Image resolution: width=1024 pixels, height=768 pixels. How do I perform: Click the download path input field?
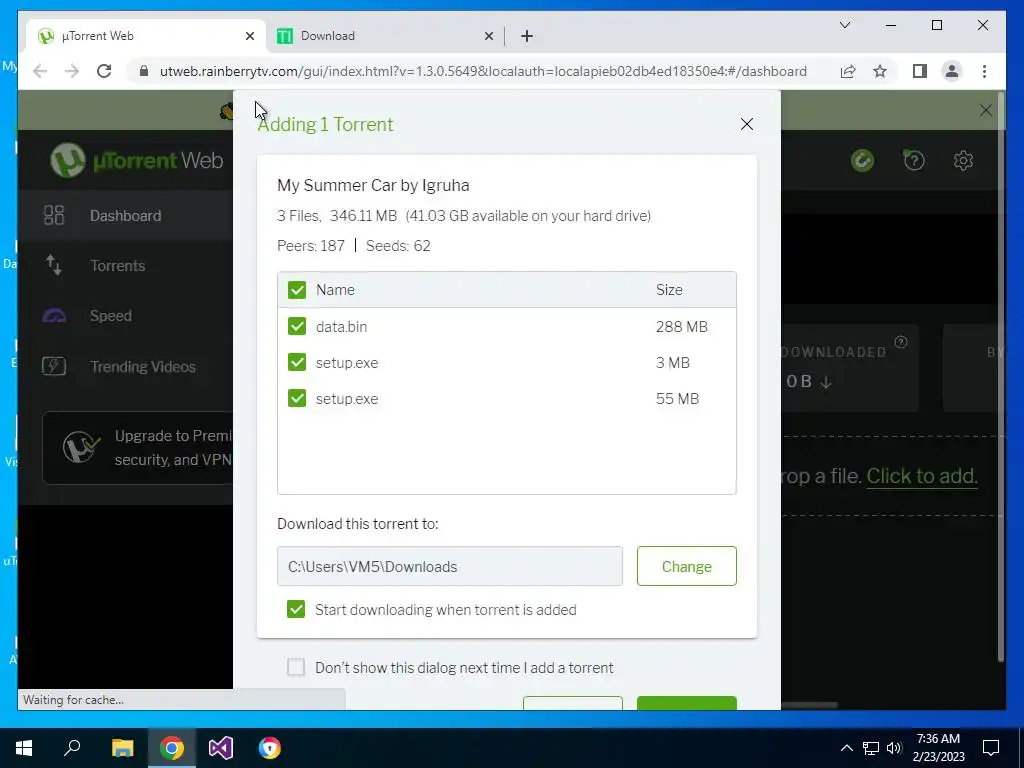(x=449, y=566)
